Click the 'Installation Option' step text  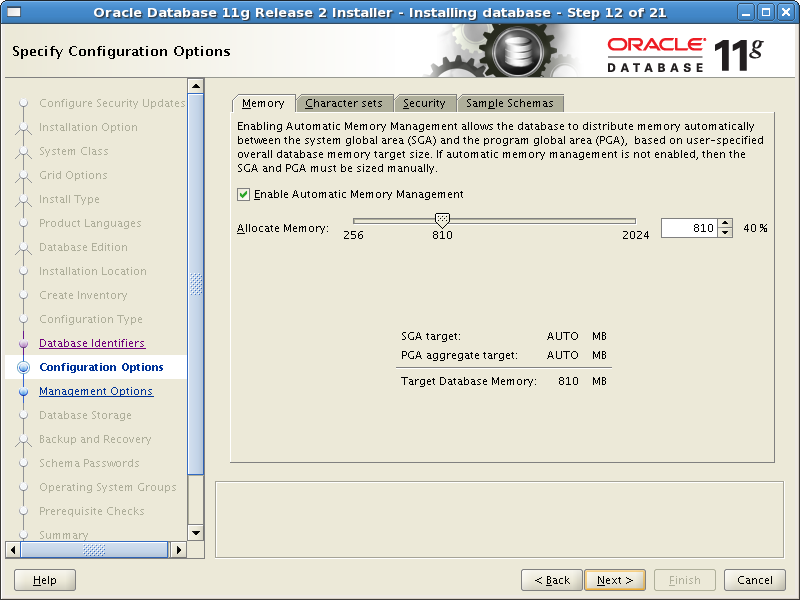tap(88, 127)
